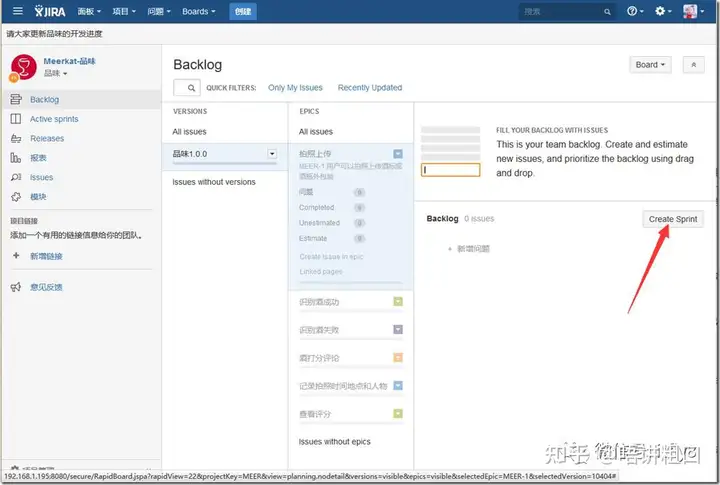
Task: Click the 报表 reports chart icon
Action: (x=16, y=158)
